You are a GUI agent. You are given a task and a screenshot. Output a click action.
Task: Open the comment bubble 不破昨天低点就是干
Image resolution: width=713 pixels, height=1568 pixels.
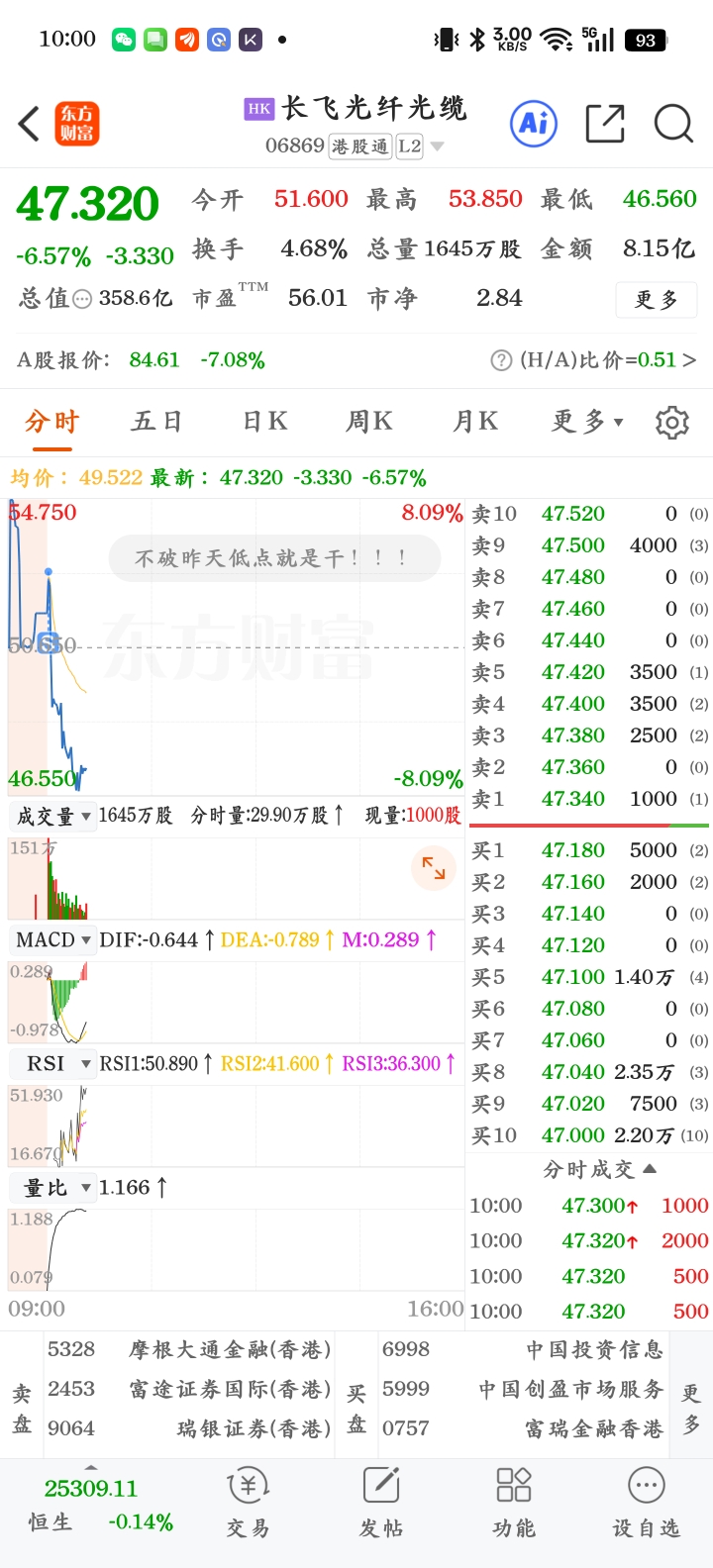click(x=274, y=559)
